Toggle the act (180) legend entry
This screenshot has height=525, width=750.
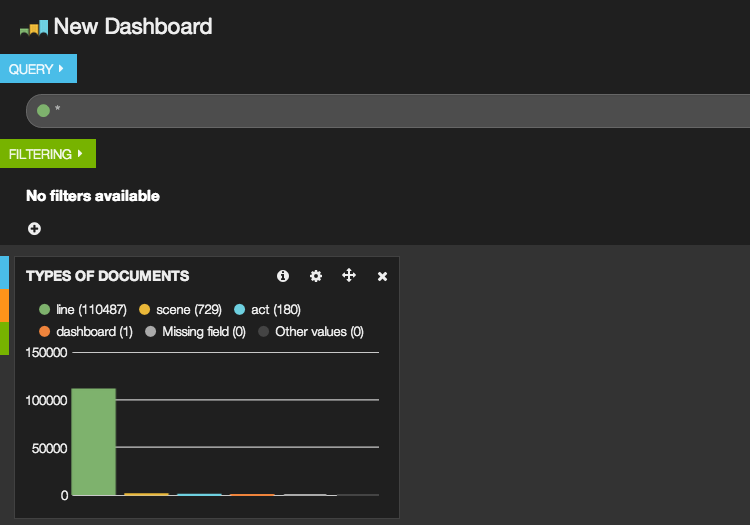(267, 310)
